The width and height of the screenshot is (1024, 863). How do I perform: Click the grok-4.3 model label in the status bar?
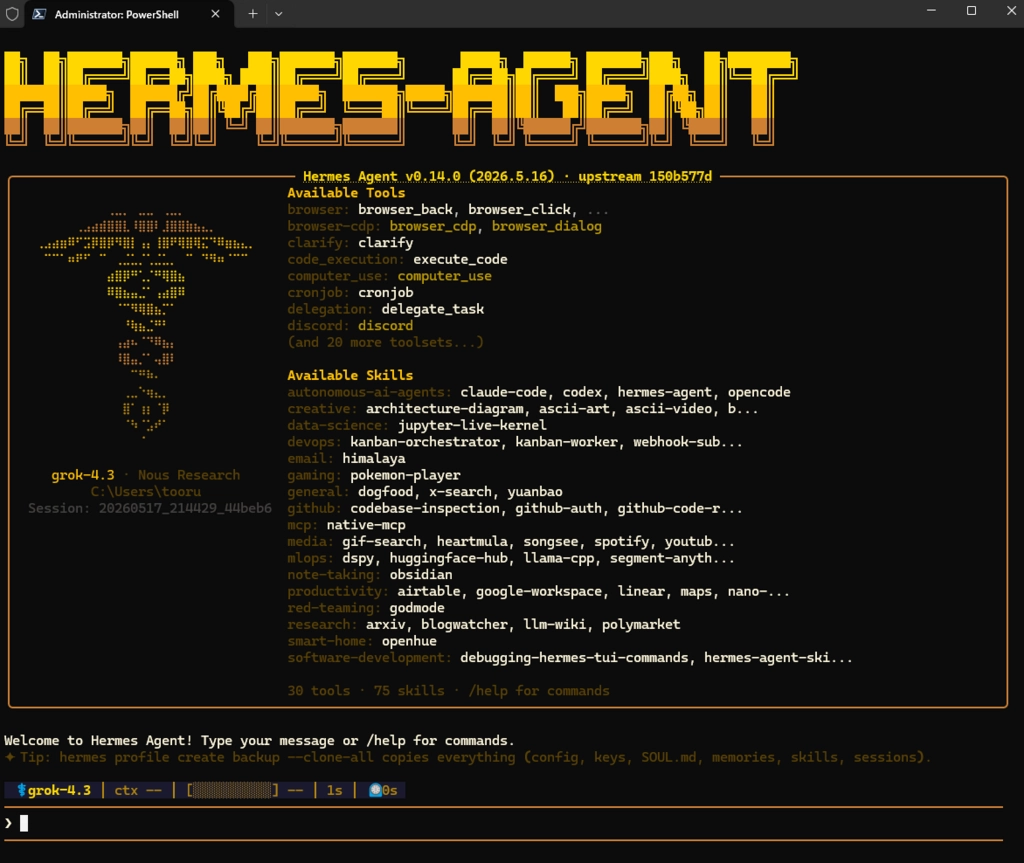tap(59, 790)
